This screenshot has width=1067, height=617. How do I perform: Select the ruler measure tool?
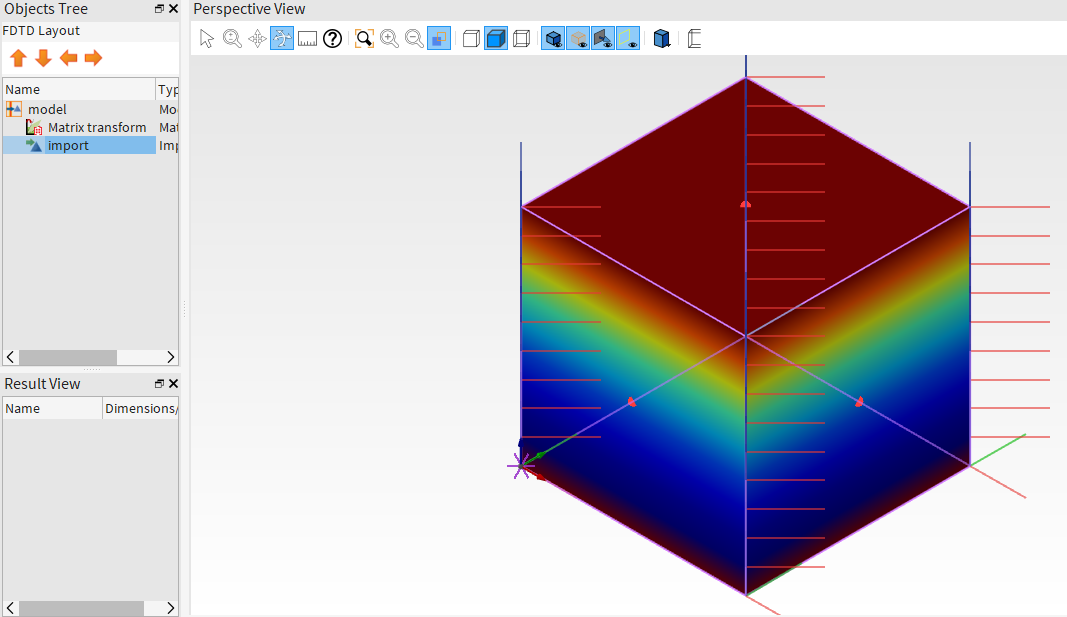[x=308, y=39]
